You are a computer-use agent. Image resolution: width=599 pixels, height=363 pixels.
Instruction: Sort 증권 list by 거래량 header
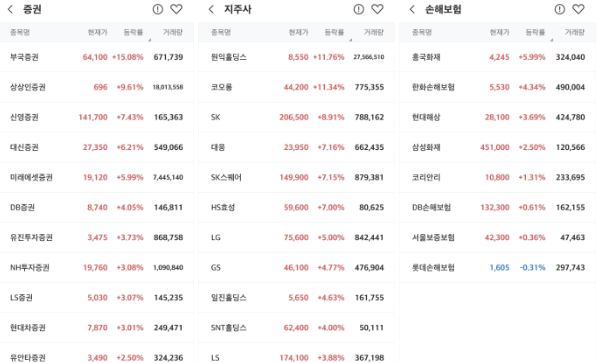[x=173, y=32]
